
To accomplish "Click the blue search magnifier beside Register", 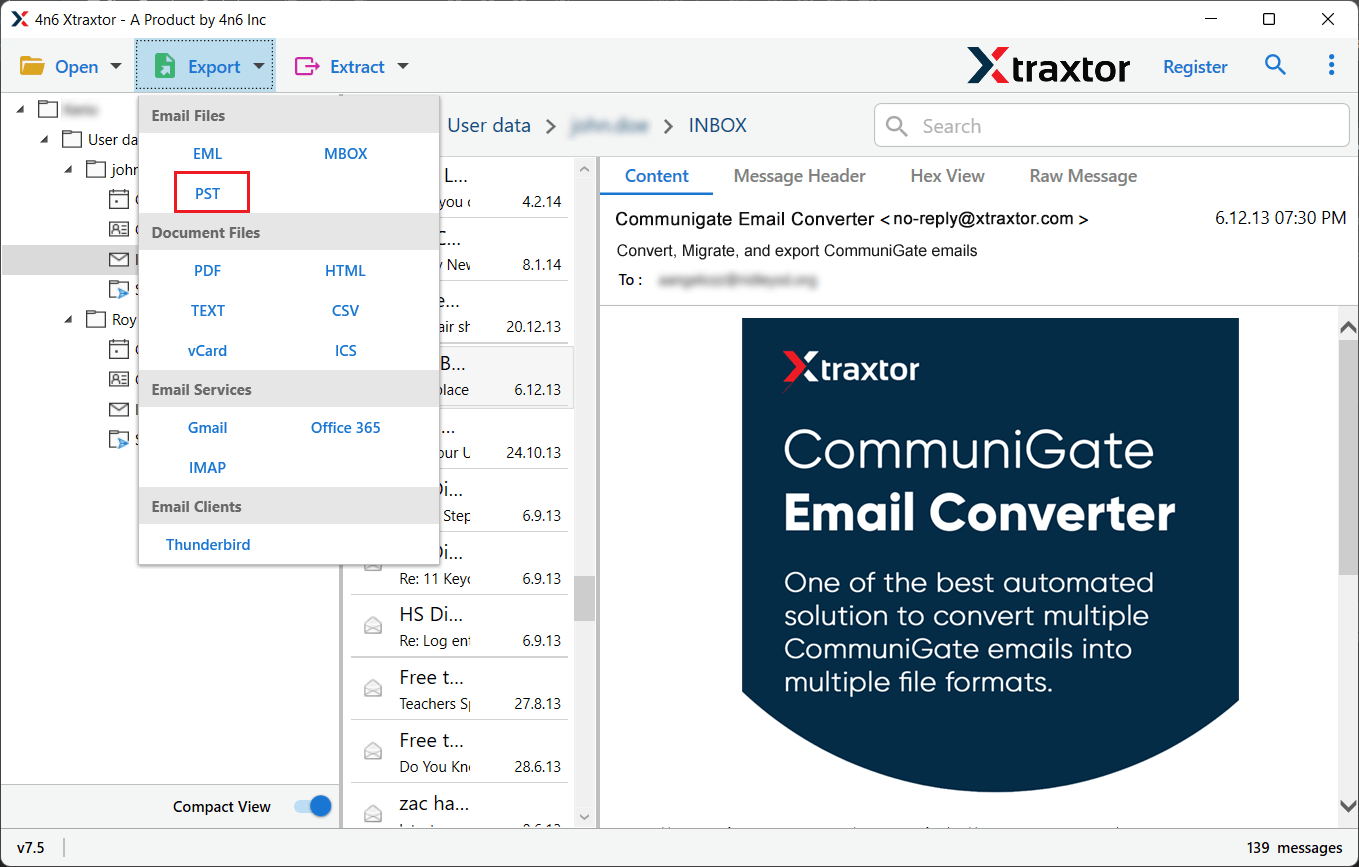I will click(1275, 65).
